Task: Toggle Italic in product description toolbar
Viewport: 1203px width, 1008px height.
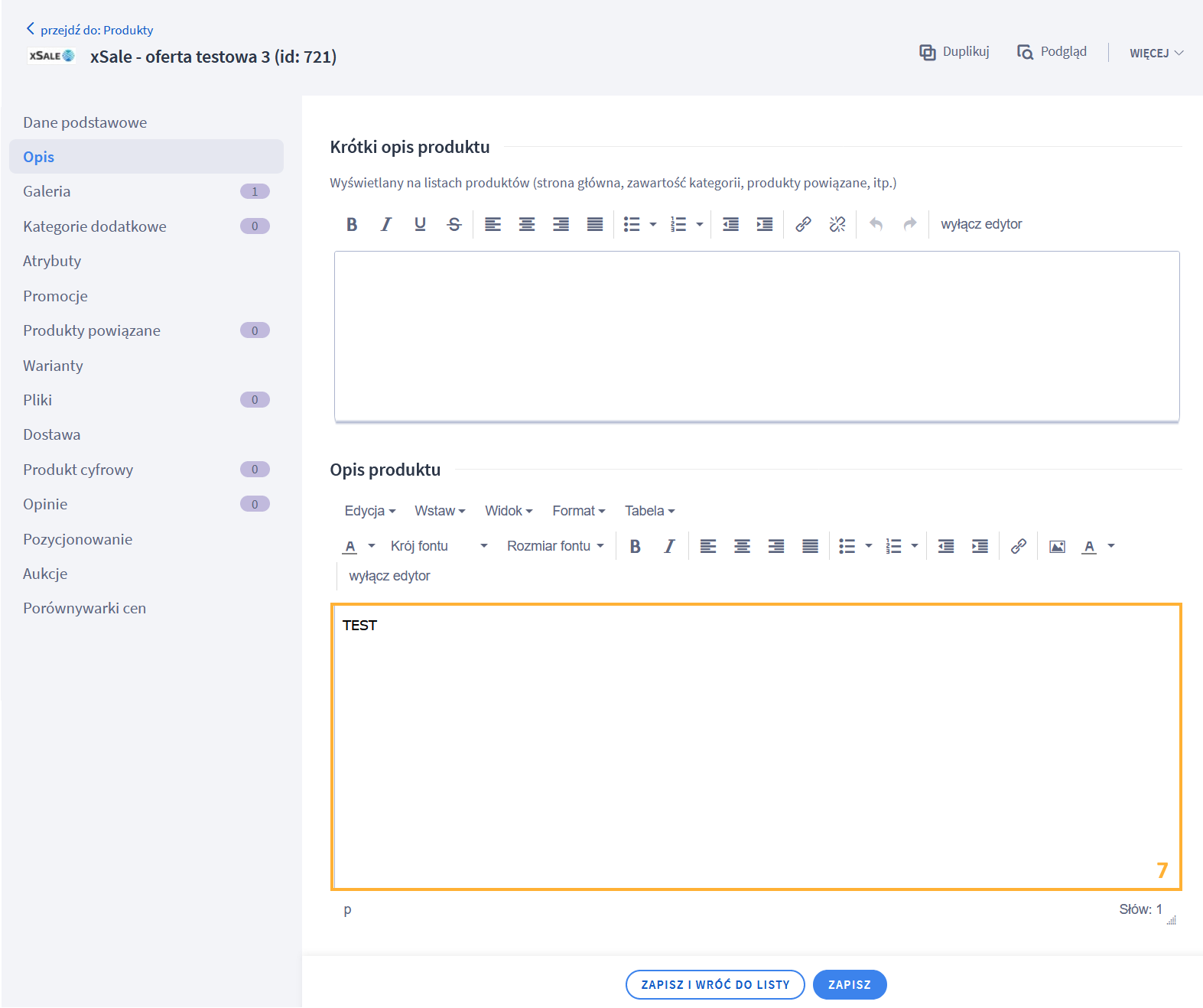Action: click(669, 546)
